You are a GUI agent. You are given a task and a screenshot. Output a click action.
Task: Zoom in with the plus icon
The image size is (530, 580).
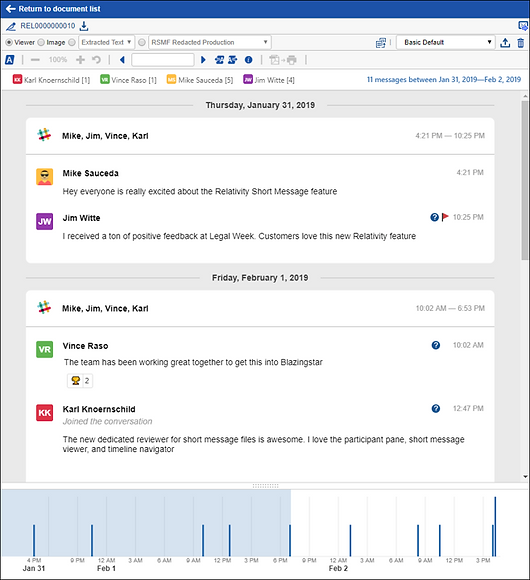tap(80, 60)
